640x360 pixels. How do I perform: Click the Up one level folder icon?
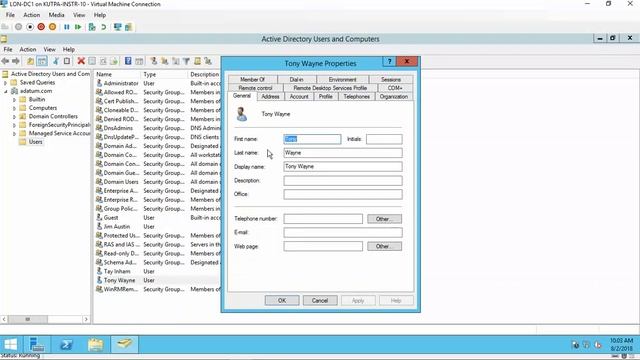[x=30, y=61]
